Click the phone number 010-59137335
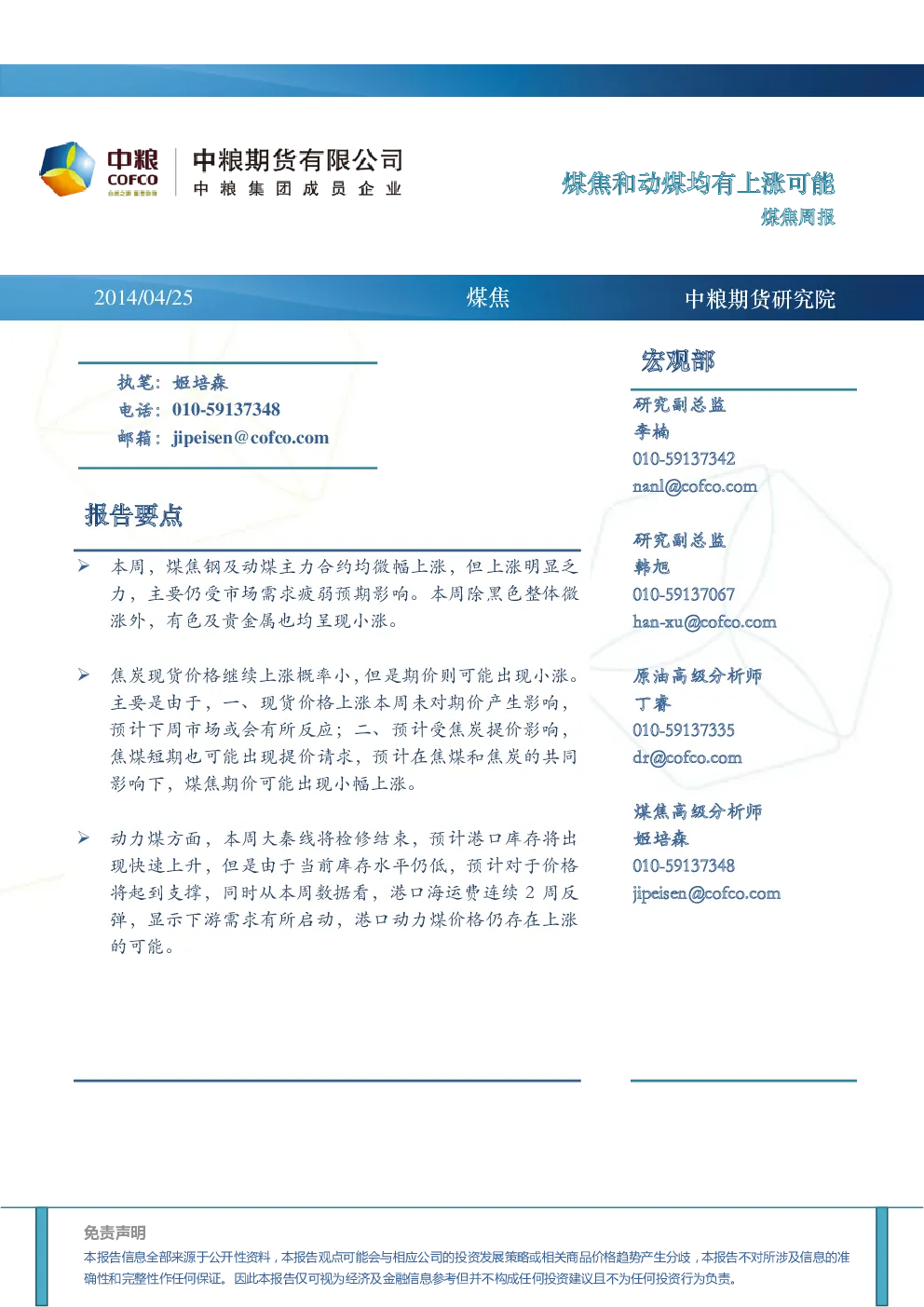This screenshot has width=924, height=1307. click(x=685, y=730)
